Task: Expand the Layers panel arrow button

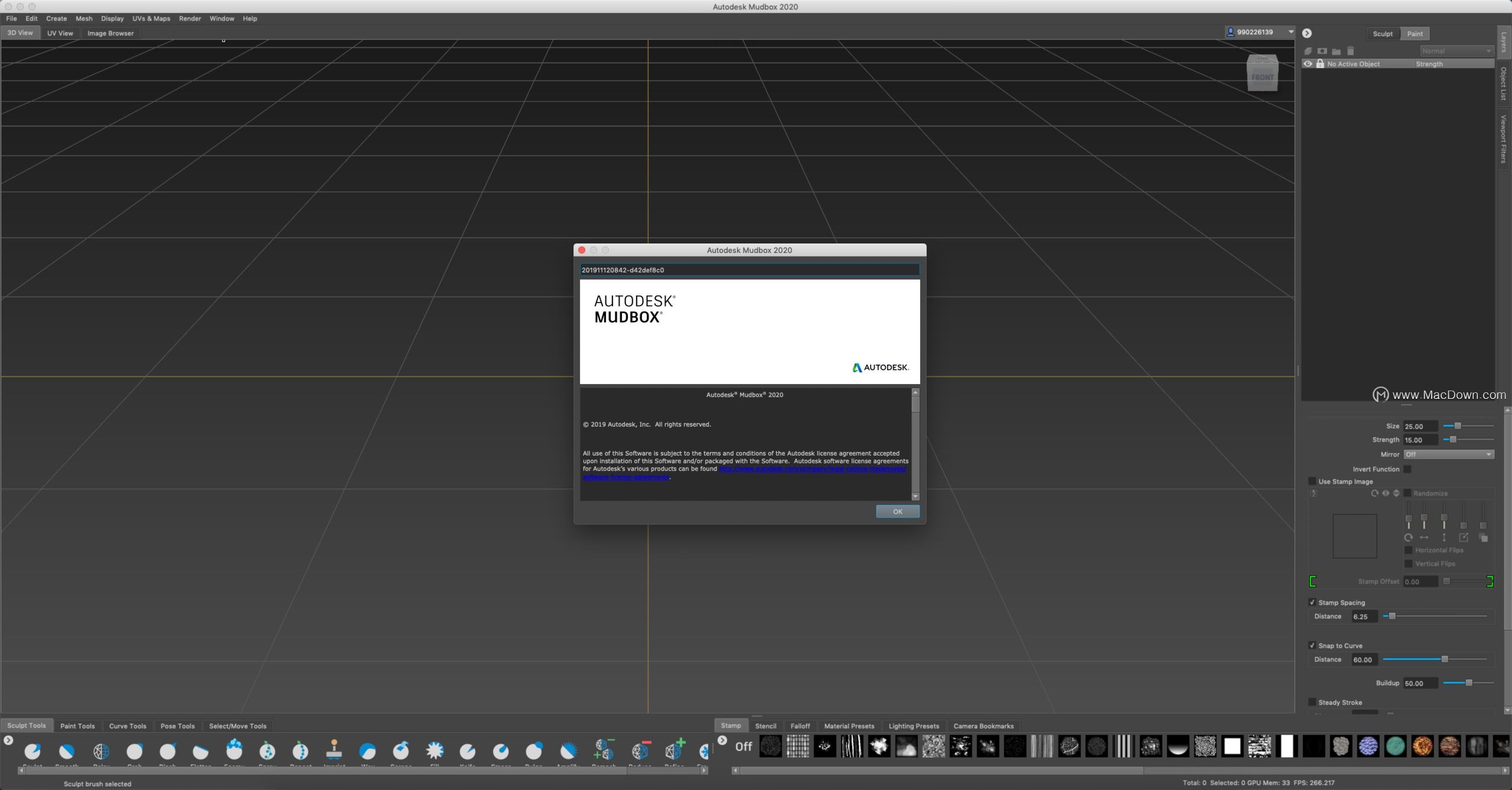Action: point(1307,33)
